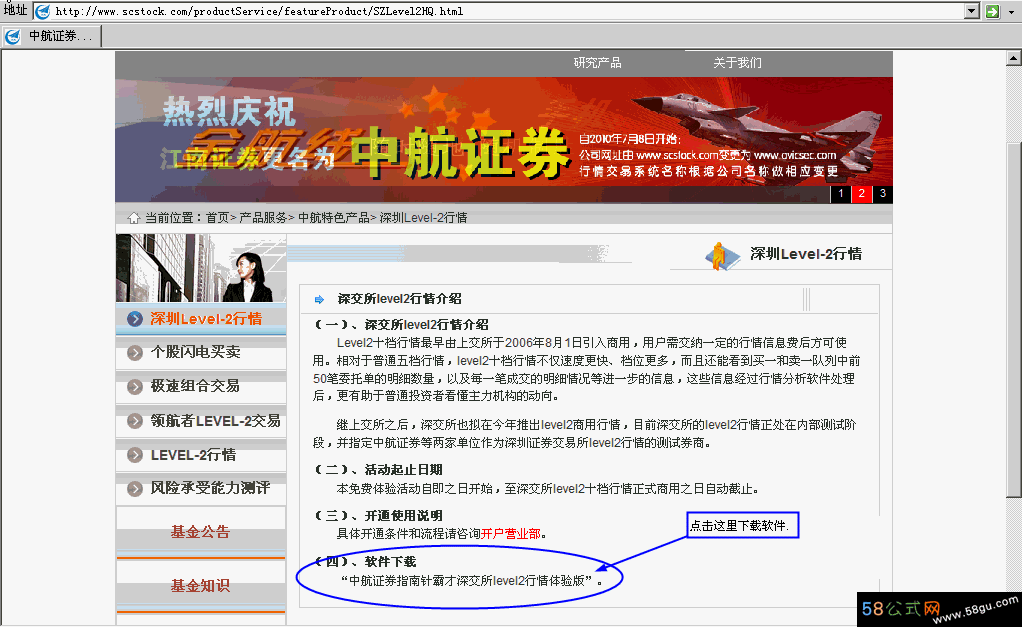The image size is (1022, 627).
Task: Click the page icon in address bar
Action: point(42,11)
